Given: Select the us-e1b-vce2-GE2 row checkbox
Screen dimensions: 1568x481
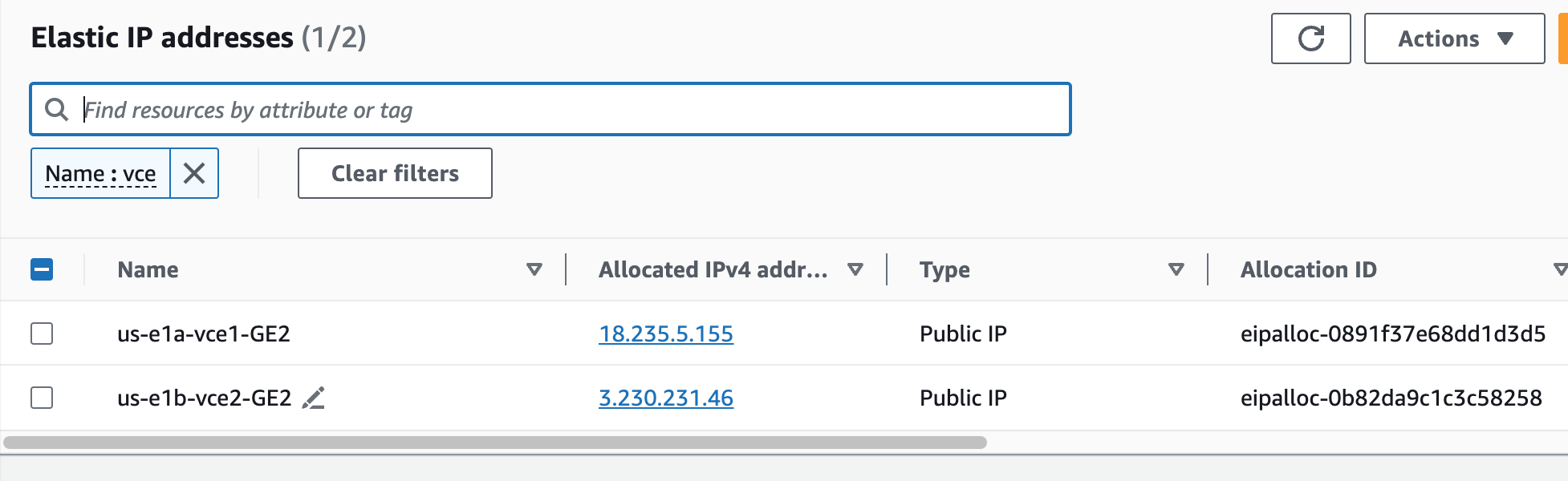Looking at the screenshot, I should click(x=42, y=398).
